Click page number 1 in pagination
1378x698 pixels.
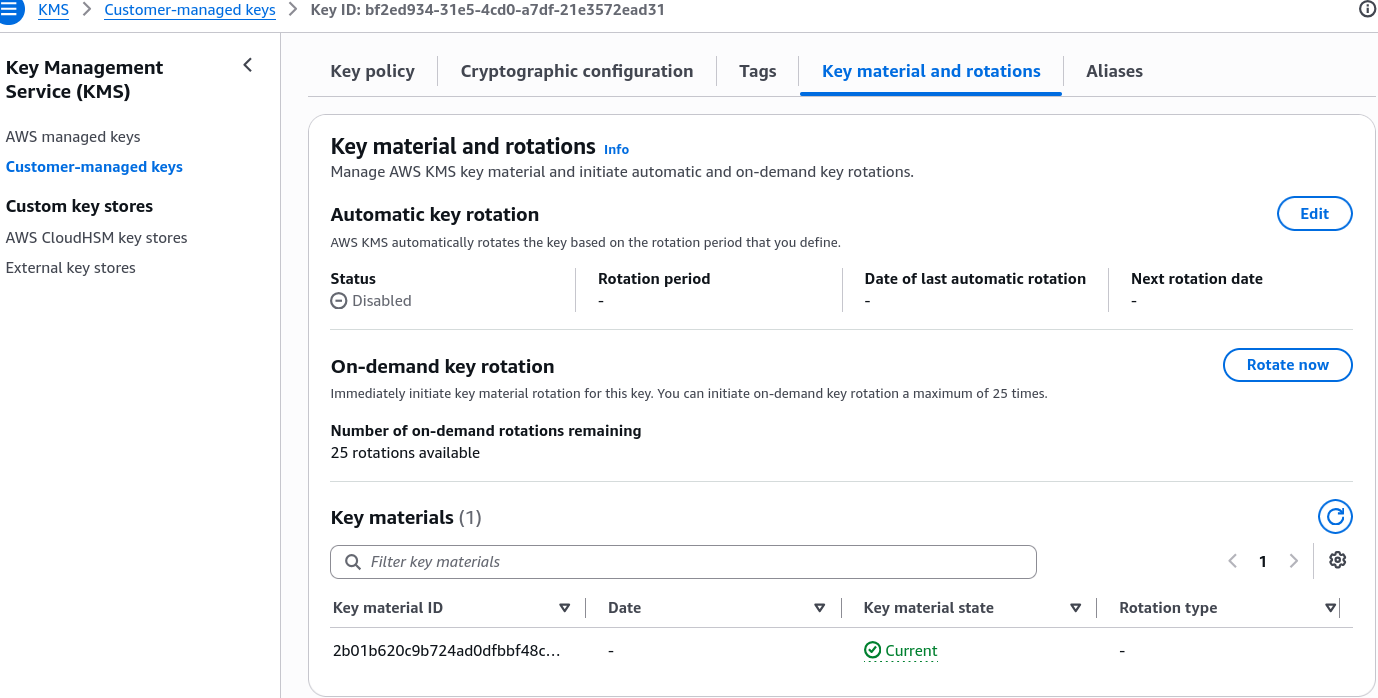pyautogui.click(x=1263, y=561)
